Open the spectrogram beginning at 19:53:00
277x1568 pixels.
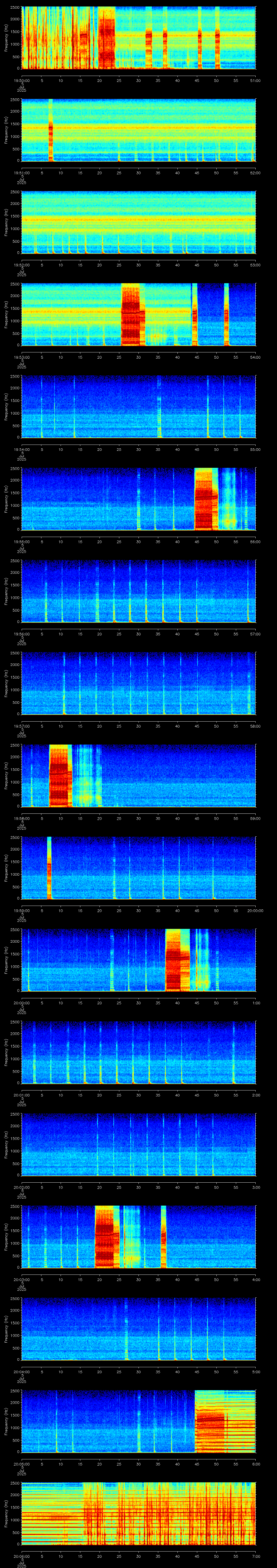[x=139, y=315]
